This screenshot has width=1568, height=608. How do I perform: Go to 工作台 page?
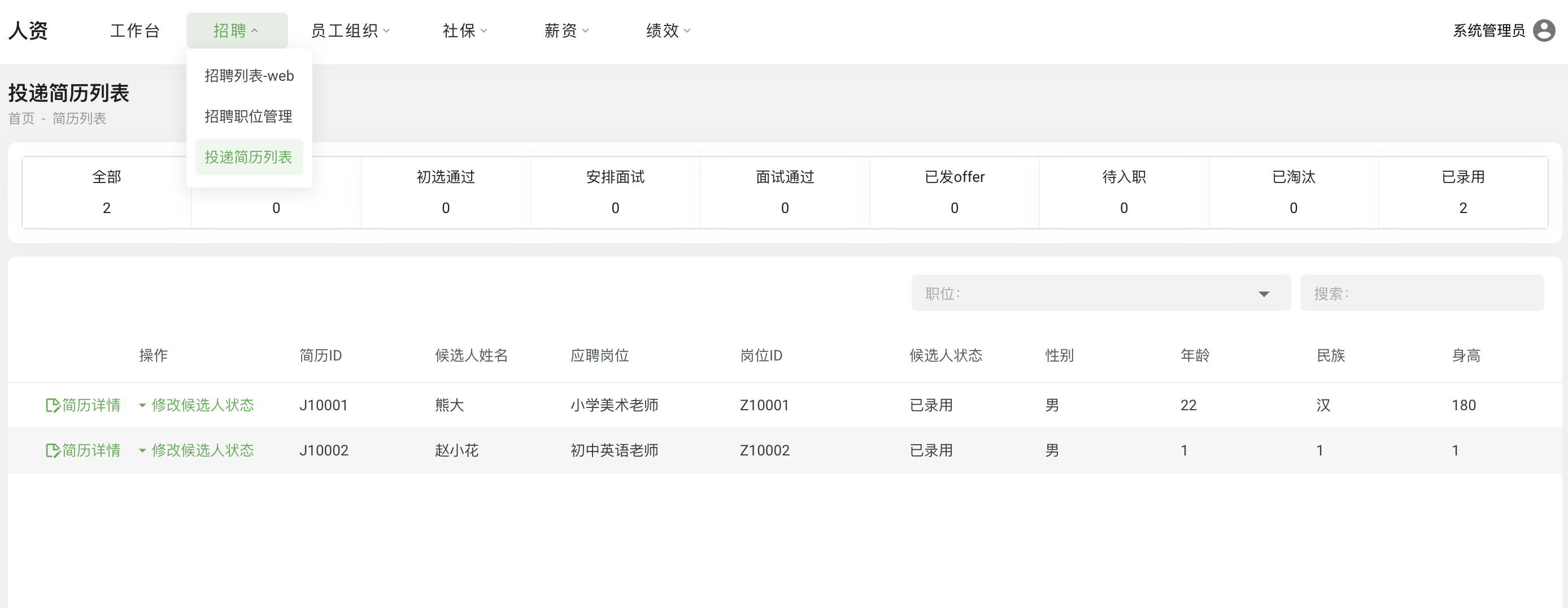click(x=134, y=31)
